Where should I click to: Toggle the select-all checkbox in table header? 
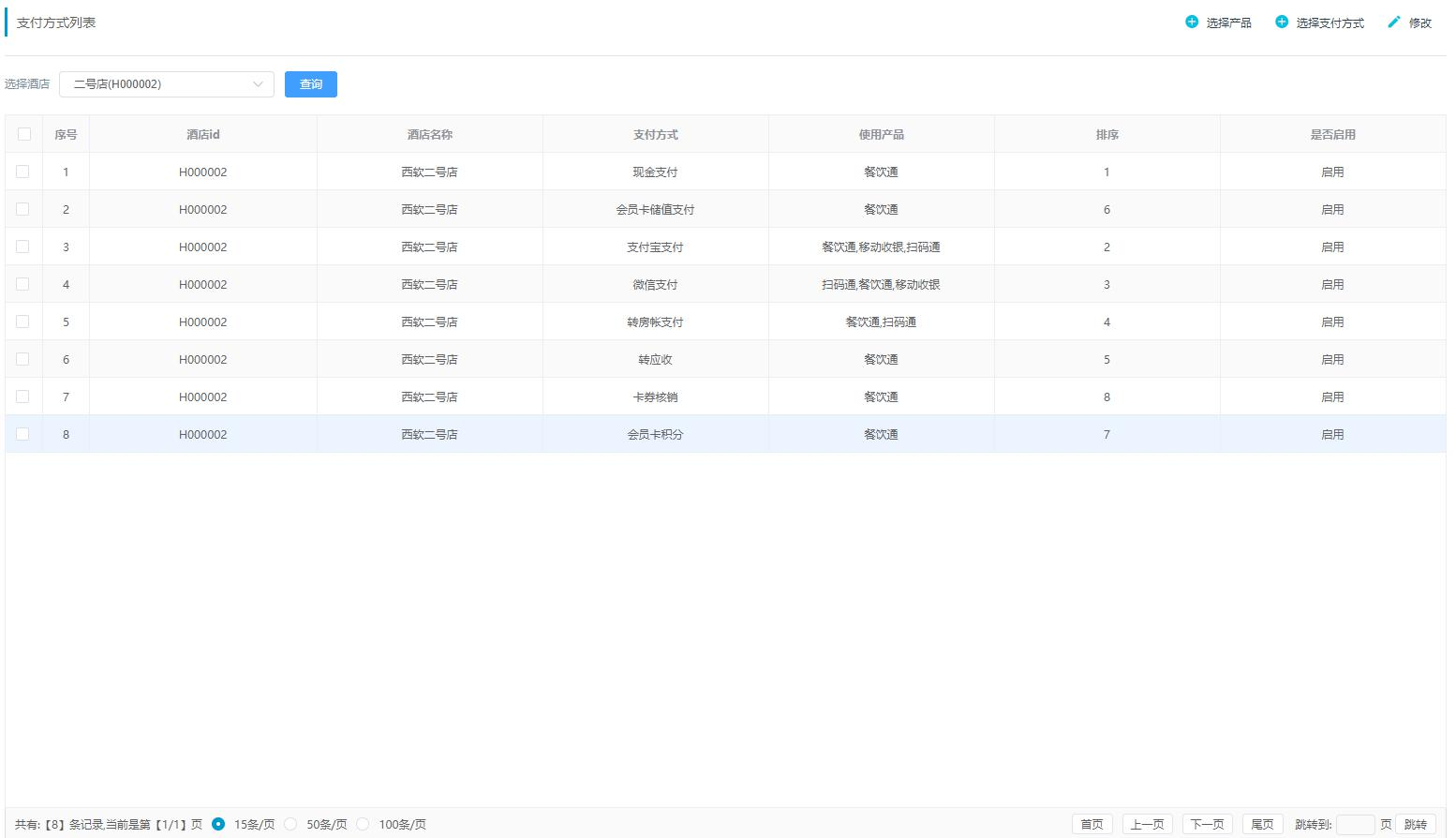(24, 134)
